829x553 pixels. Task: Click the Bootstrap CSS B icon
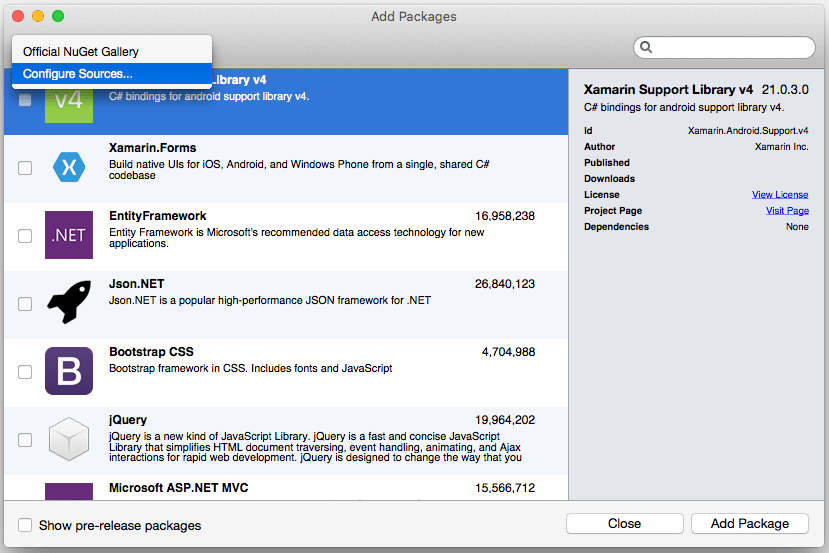point(69,371)
